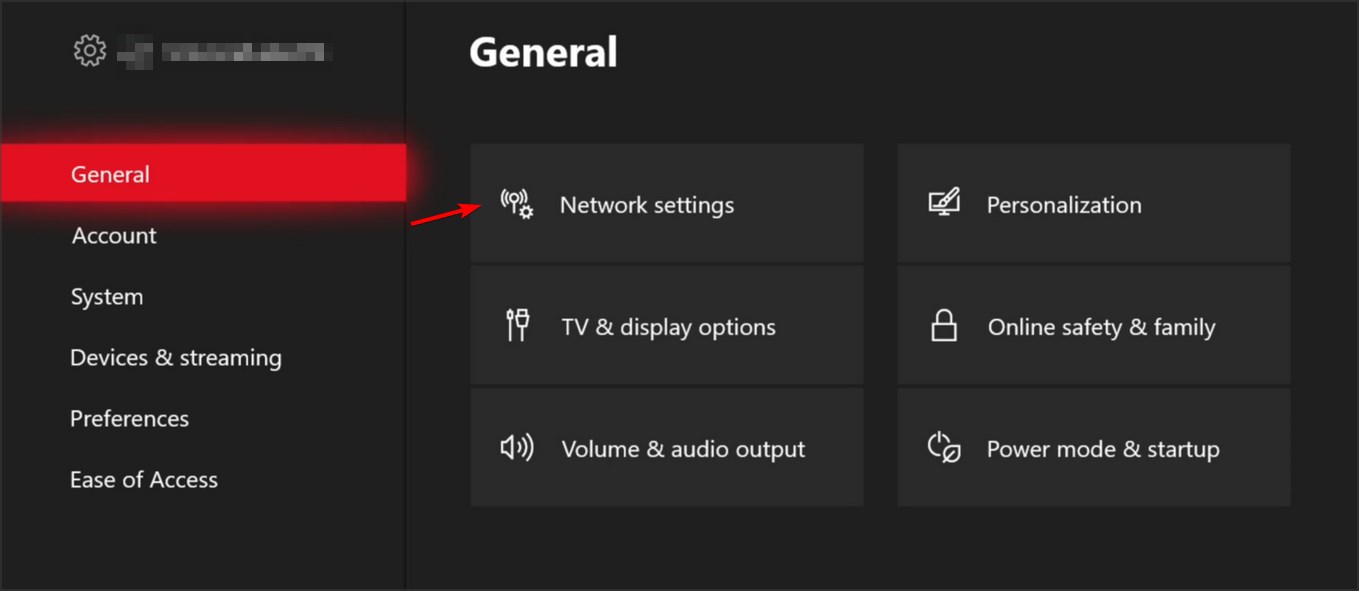Select the Online safety & family padlock icon
Image resolution: width=1359 pixels, height=591 pixels.
942,325
